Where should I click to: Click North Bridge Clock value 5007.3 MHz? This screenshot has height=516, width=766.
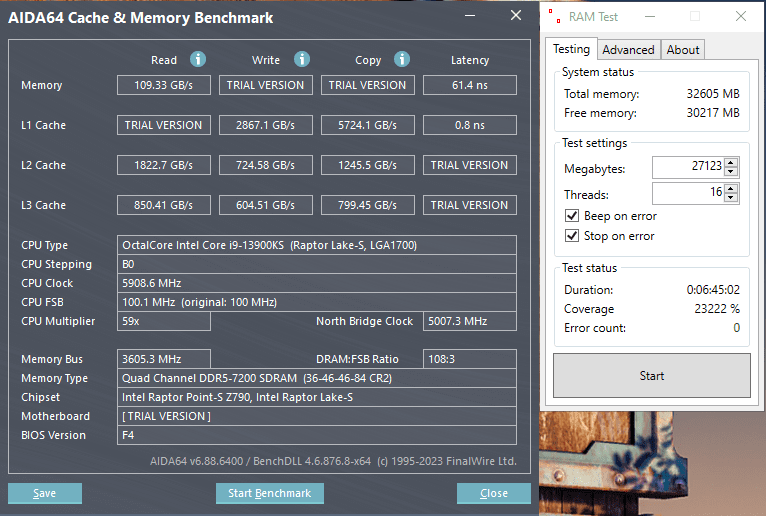click(x=469, y=321)
